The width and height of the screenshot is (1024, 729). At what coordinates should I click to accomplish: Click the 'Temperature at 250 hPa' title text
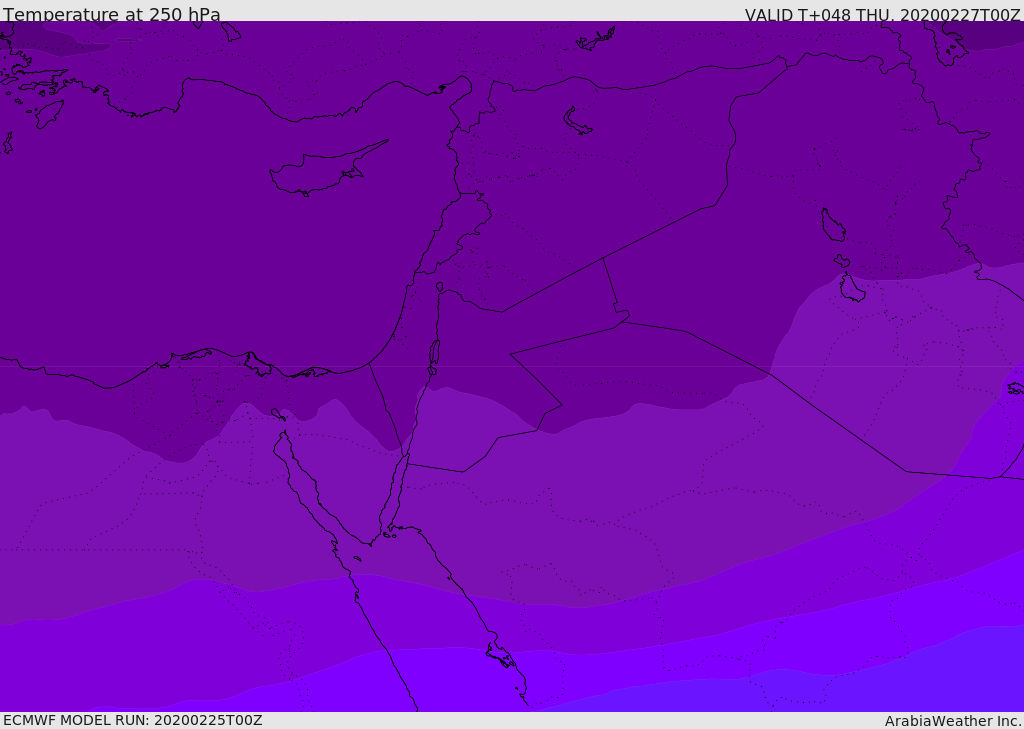coord(112,14)
